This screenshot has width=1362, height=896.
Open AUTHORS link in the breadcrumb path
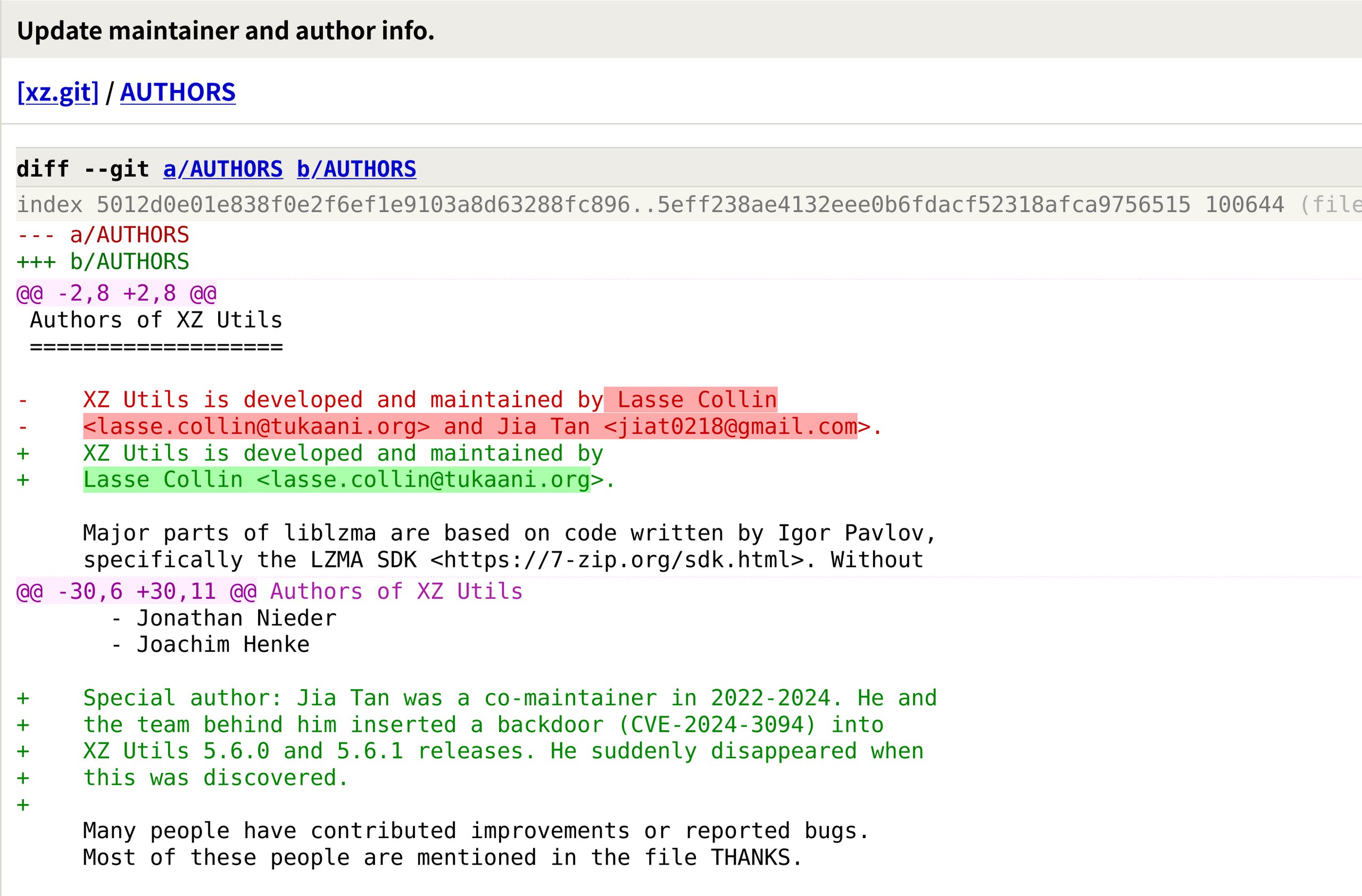(x=177, y=92)
